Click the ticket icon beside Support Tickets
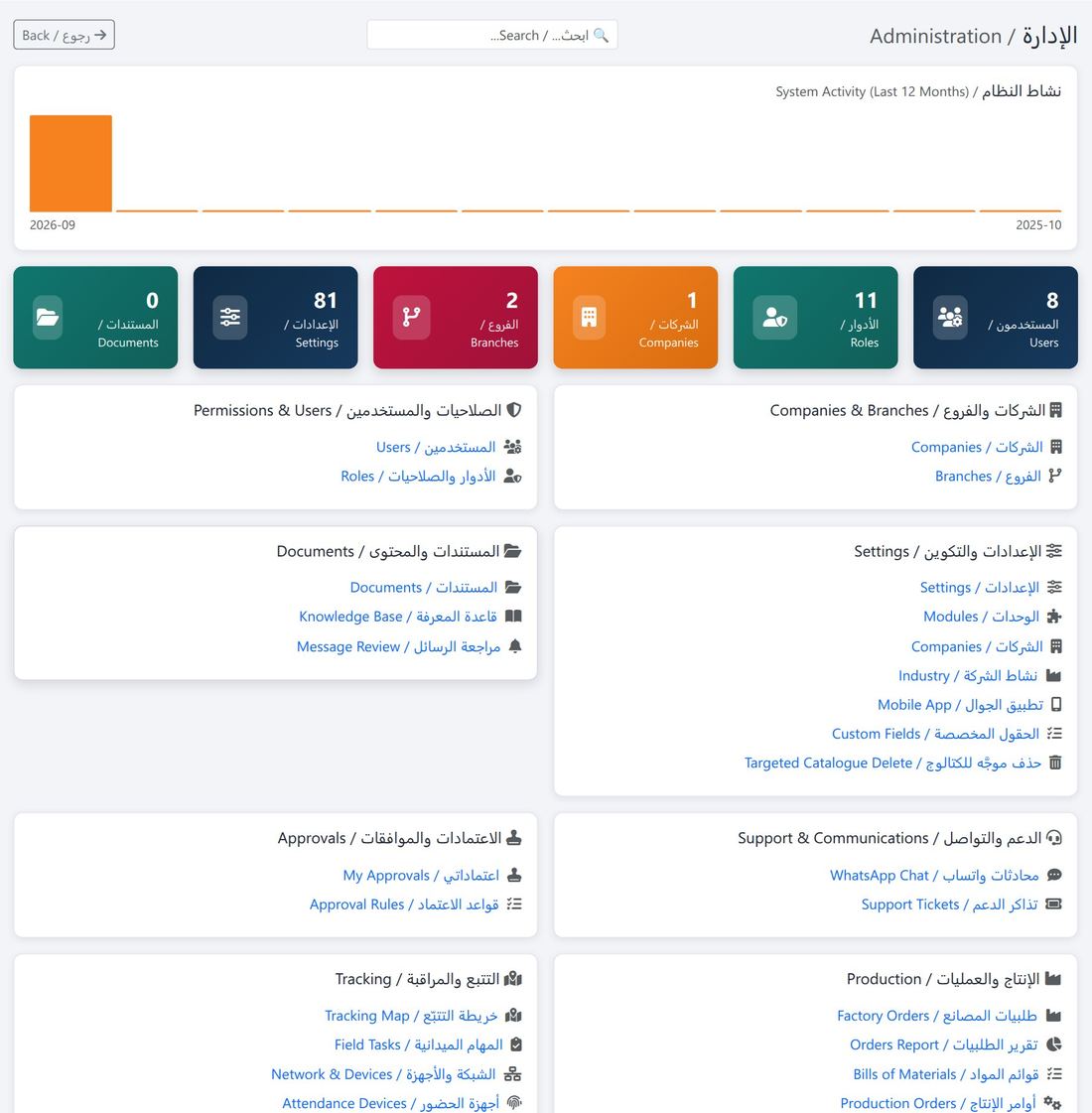Viewport: 1092px width, 1113px height. tap(1054, 904)
